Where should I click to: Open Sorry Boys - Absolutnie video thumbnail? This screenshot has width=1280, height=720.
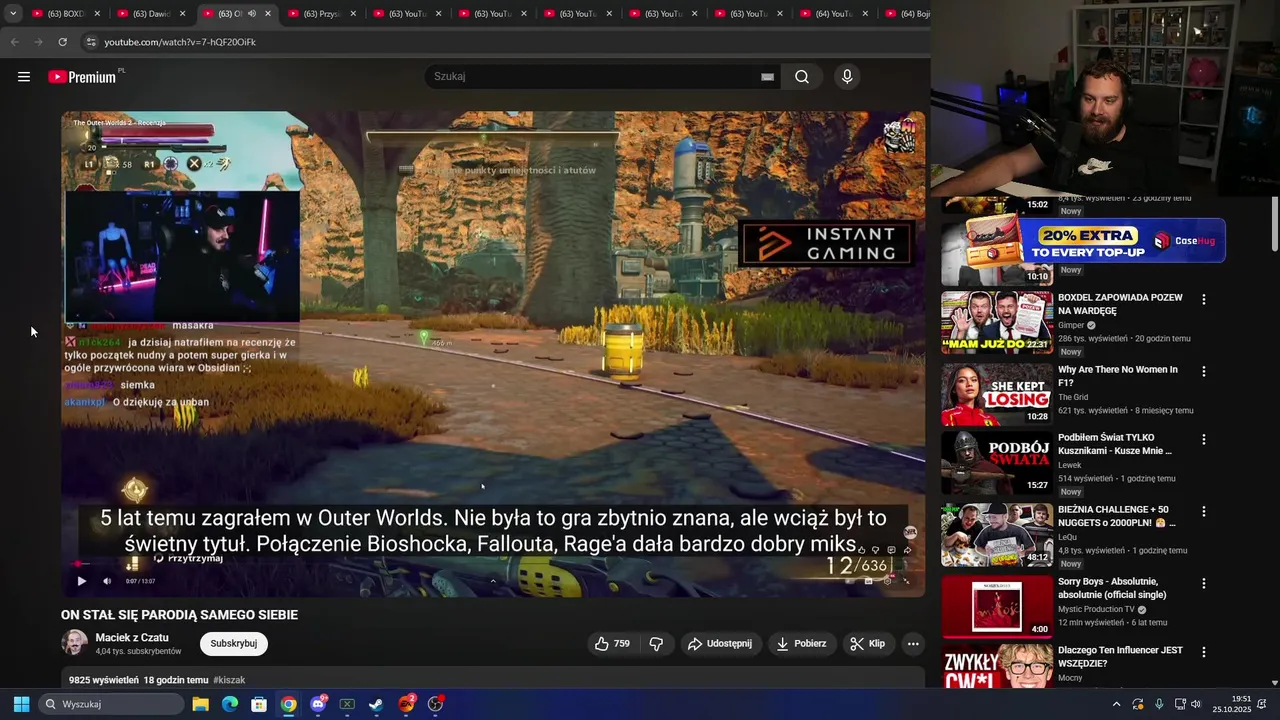tap(997, 607)
